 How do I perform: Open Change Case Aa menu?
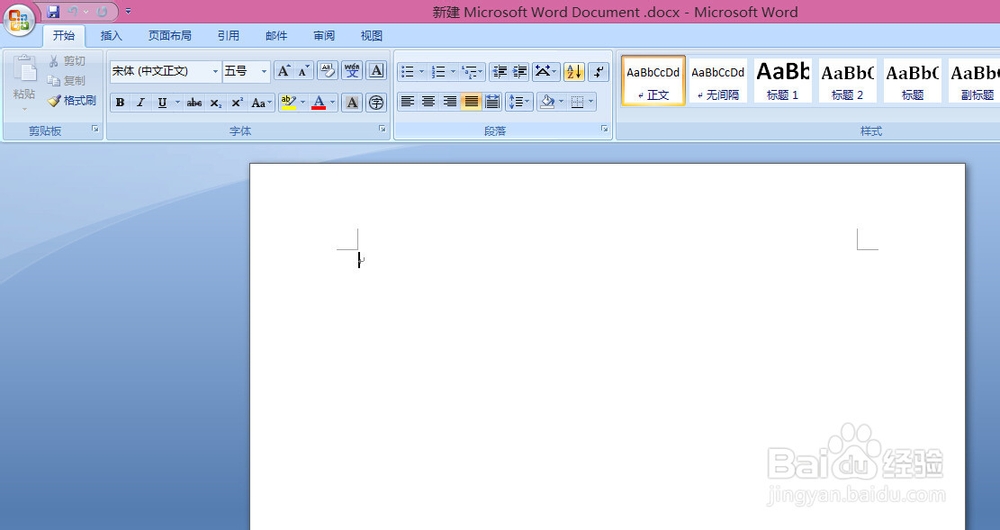pyautogui.click(x=261, y=102)
